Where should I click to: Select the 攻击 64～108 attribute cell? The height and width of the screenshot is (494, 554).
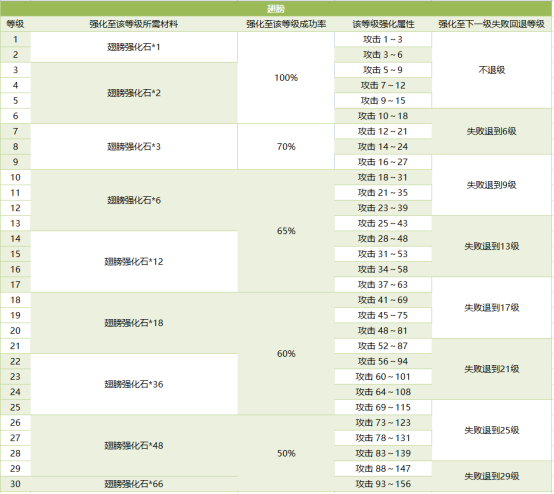383,392
